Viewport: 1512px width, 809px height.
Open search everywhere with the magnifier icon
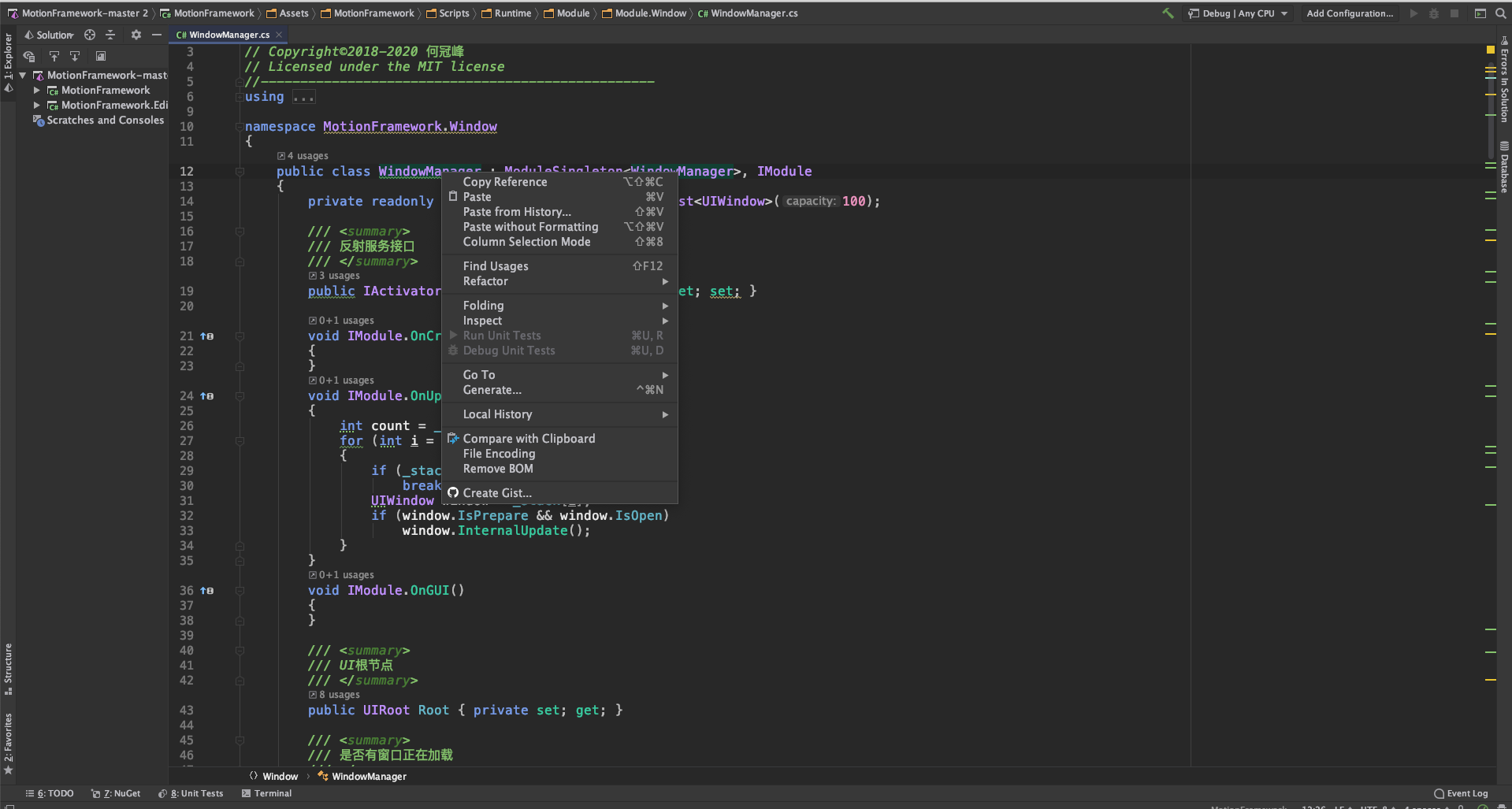click(1499, 13)
